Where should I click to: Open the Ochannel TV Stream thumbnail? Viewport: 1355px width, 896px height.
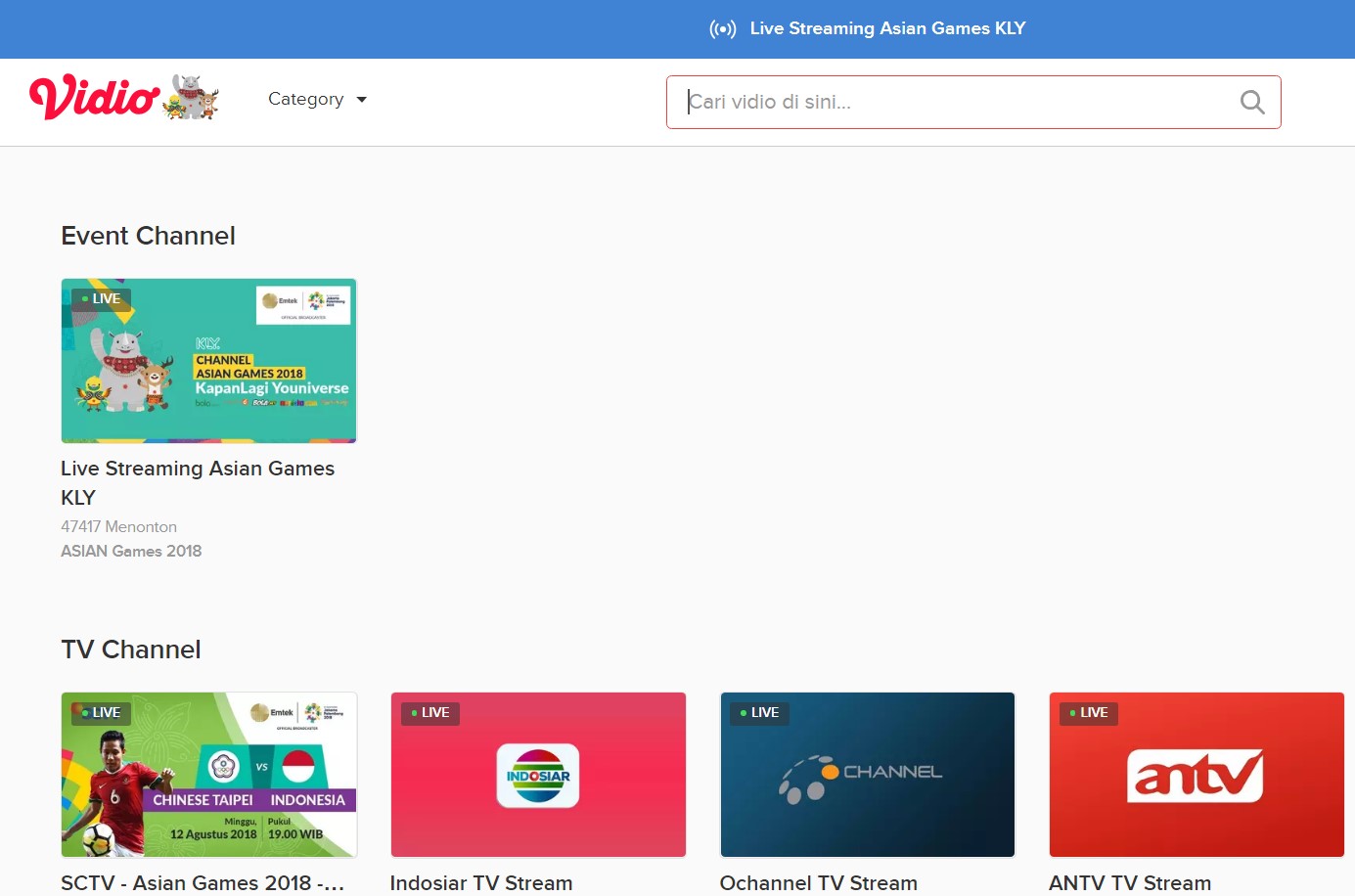pos(868,775)
